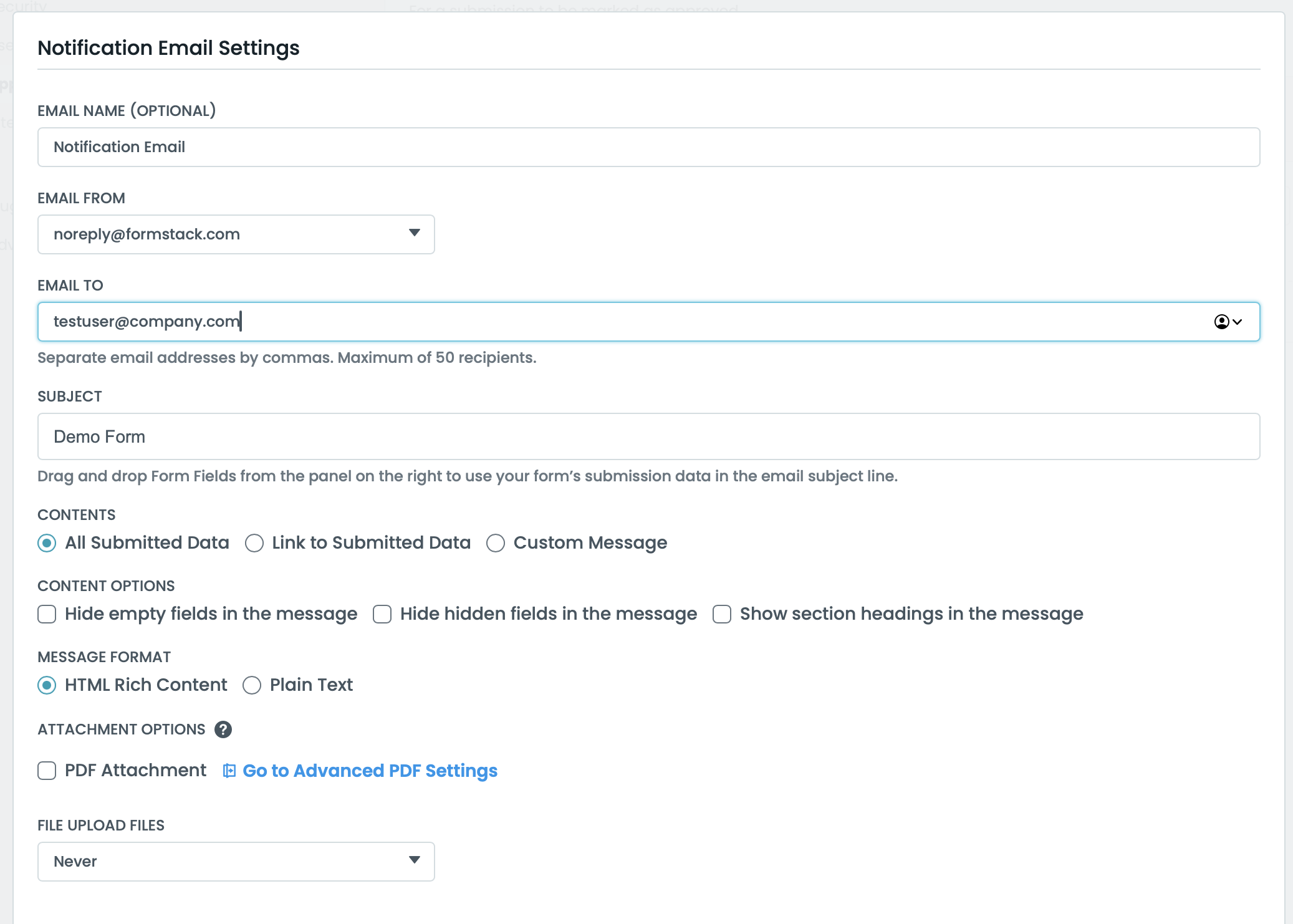The height and width of the screenshot is (924, 1293).
Task: Select HTML Rich Content format
Action: [x=47, y=685]
